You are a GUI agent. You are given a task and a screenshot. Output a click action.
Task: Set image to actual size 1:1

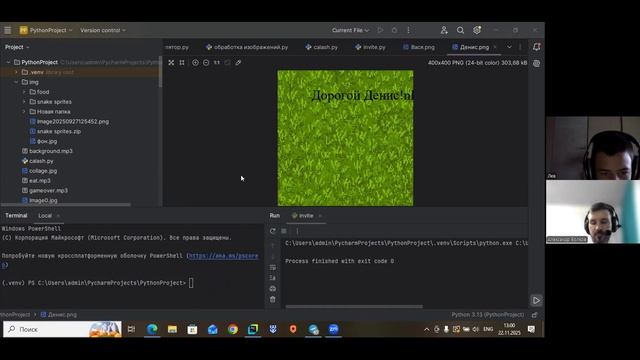tap(217, 62)
